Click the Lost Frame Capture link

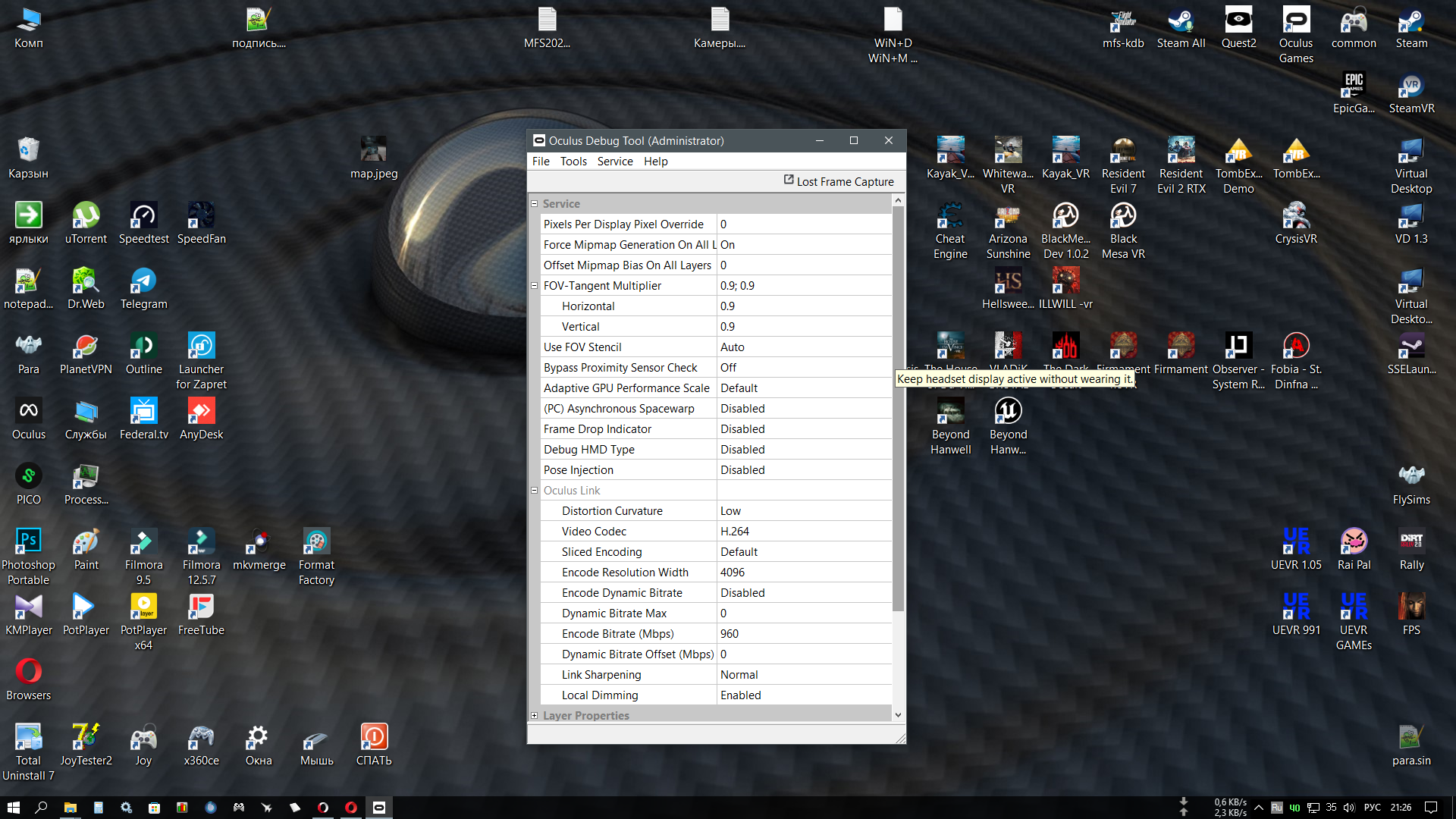[x=845, y=182]
